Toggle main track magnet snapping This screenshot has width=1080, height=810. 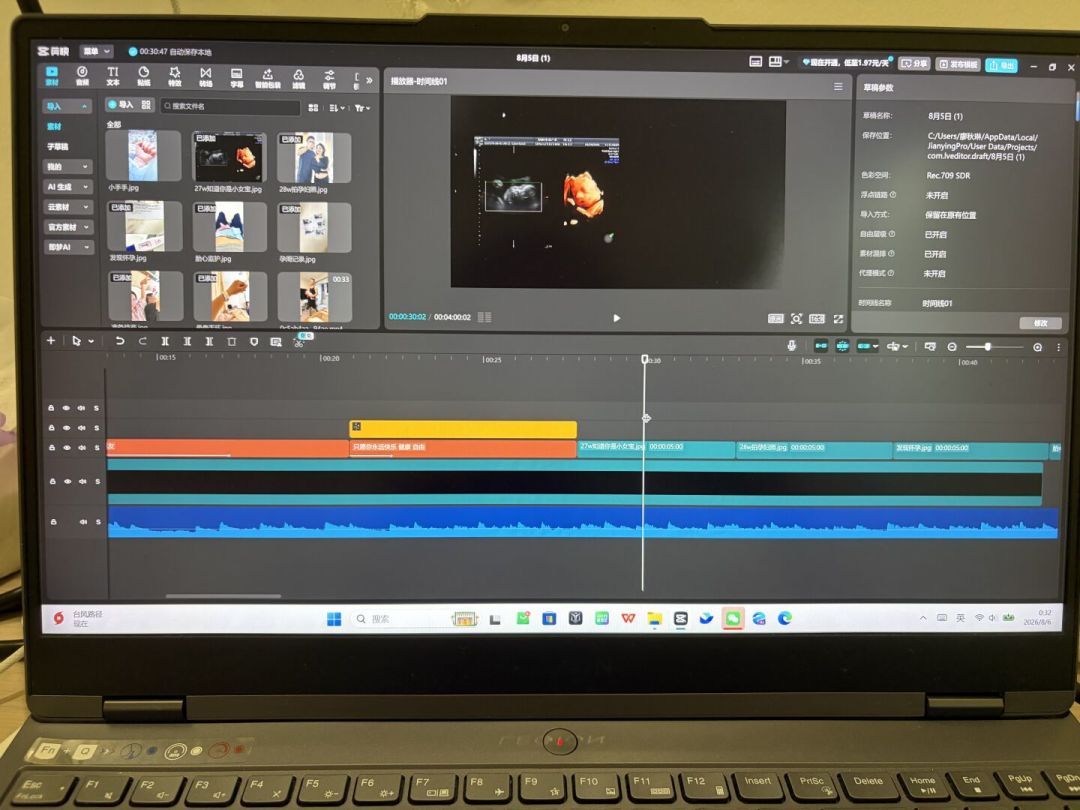tap(820, 346)
